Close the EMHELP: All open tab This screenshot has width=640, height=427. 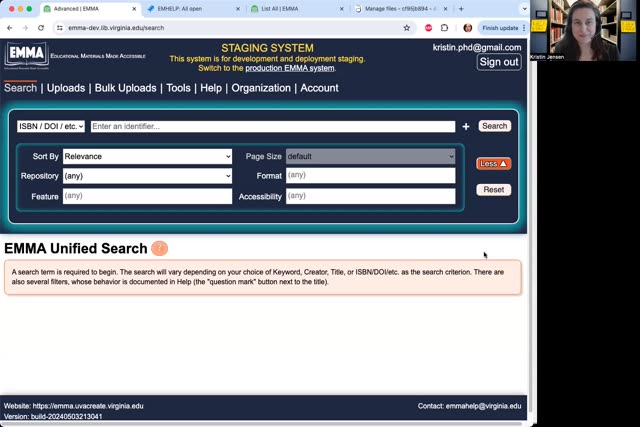[238, 9]
